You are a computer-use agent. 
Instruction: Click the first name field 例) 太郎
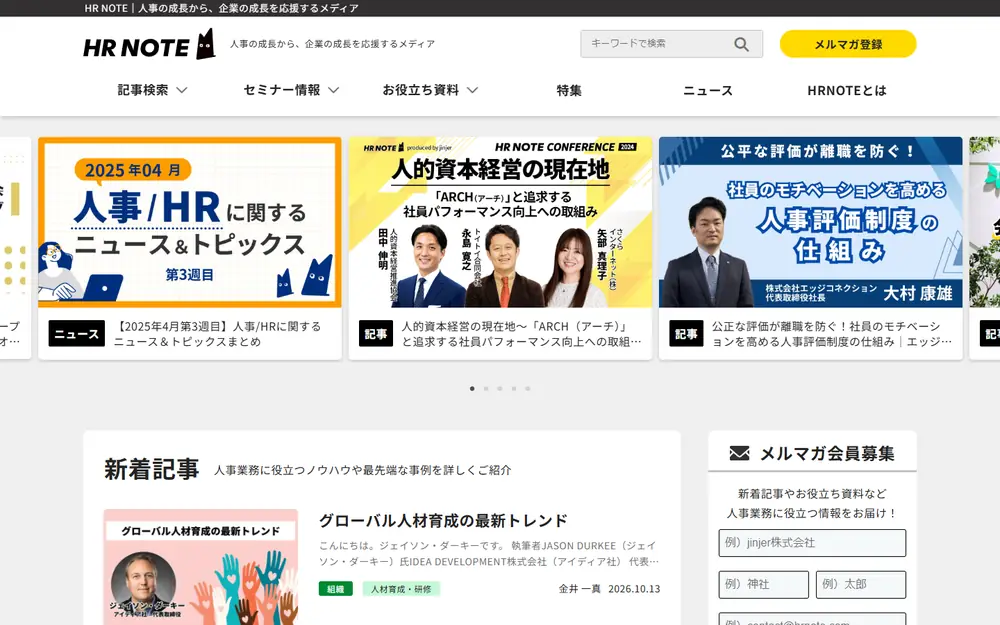point(861,584)
